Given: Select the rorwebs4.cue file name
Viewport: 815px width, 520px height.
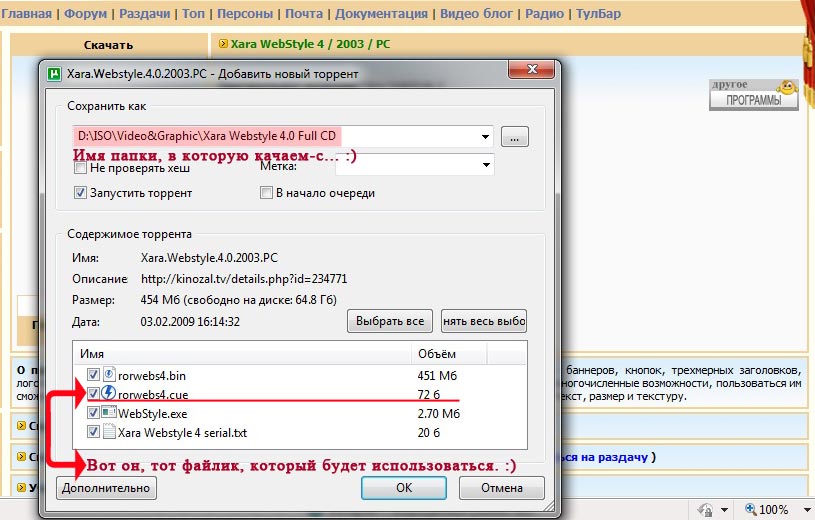Looking at the screenshot, I should (x=153, y=395).
